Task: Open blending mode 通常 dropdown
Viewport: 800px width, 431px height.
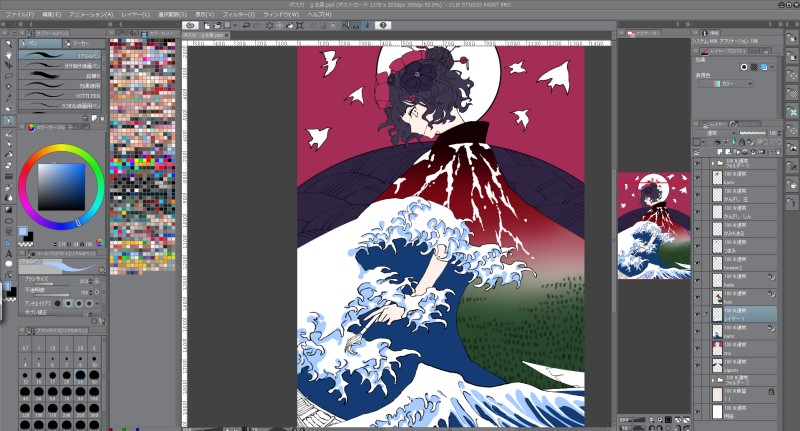Action: [716, 133]
